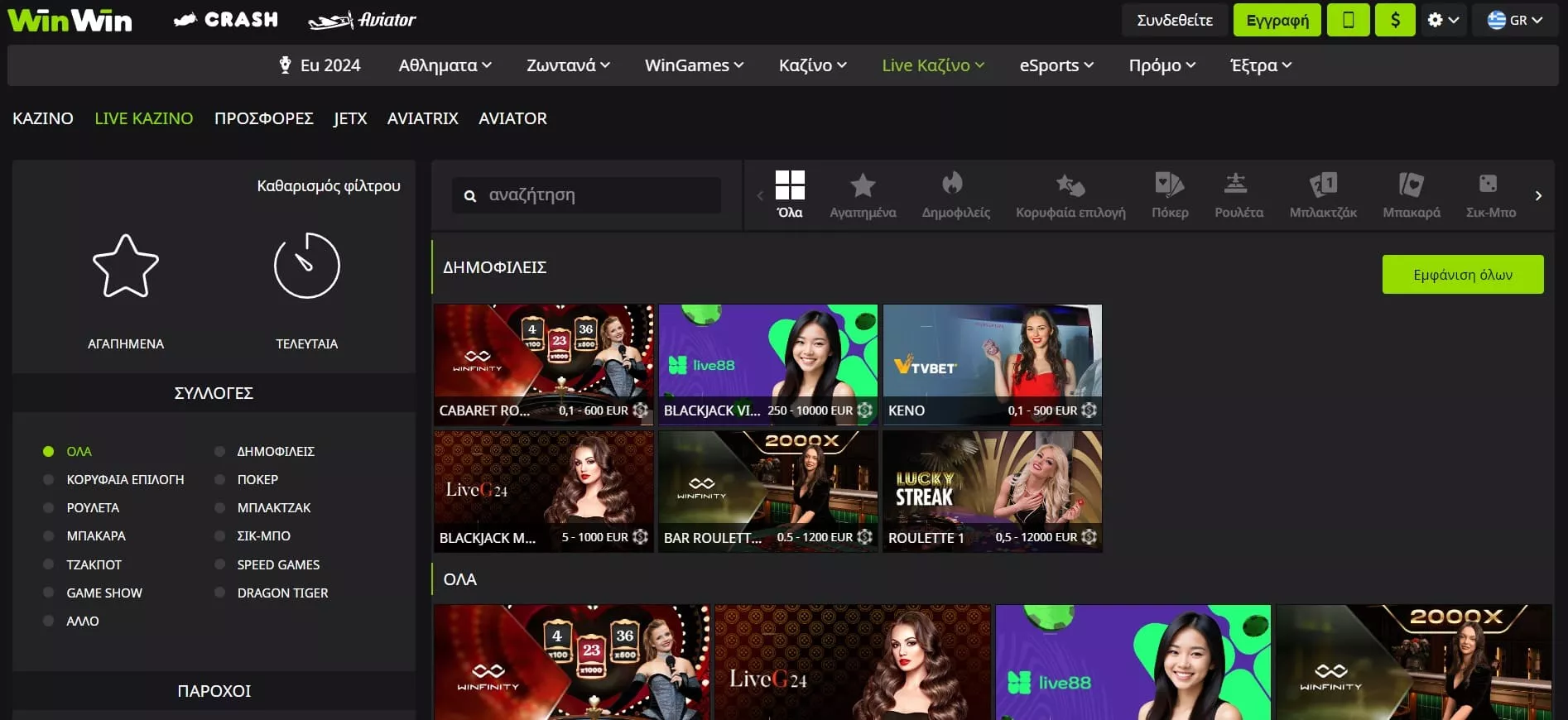The width and height of the screenshot is (1568, 720).
Task: Open Τελευταία clock icon
Action: (307, 266)
